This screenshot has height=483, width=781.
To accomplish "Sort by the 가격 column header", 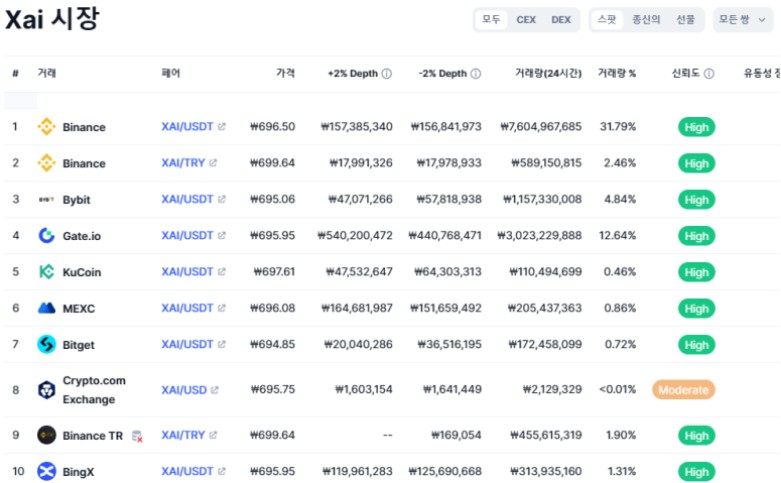I will 285,73.
